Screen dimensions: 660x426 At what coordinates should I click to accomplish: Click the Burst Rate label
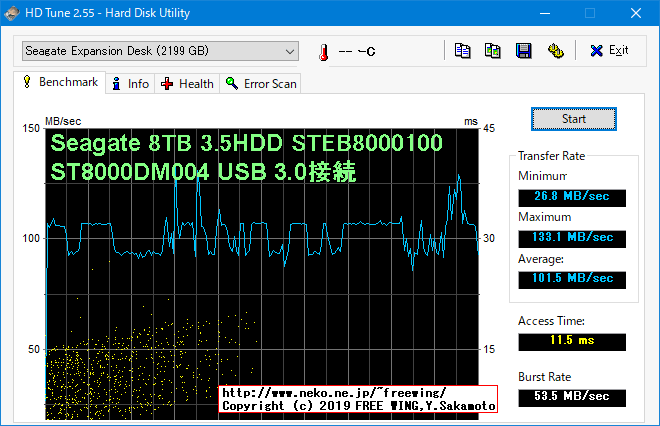(x=545, y=377)
